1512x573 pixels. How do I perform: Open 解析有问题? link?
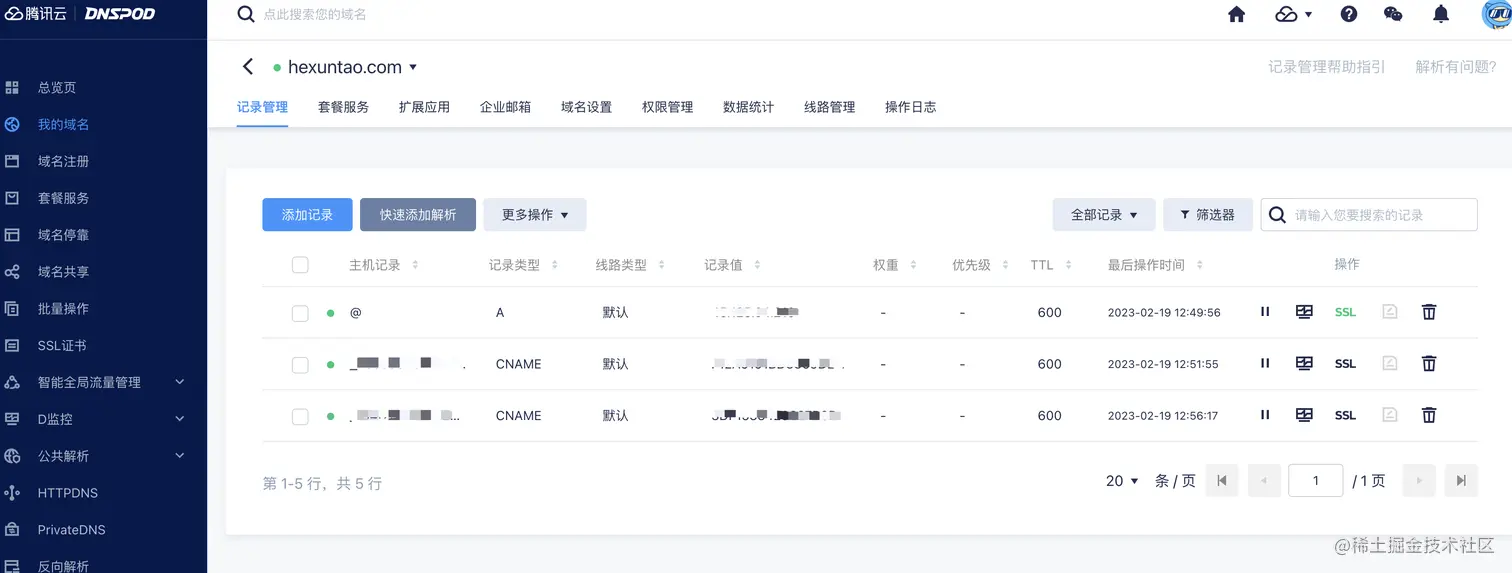click(1456, 67)
